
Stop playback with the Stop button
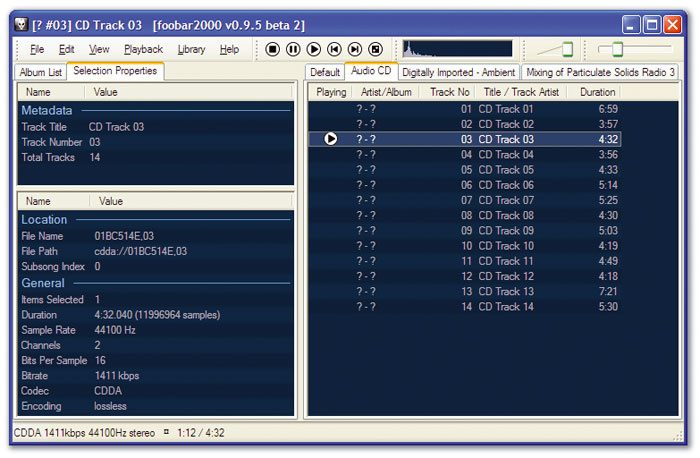[272, 49]
